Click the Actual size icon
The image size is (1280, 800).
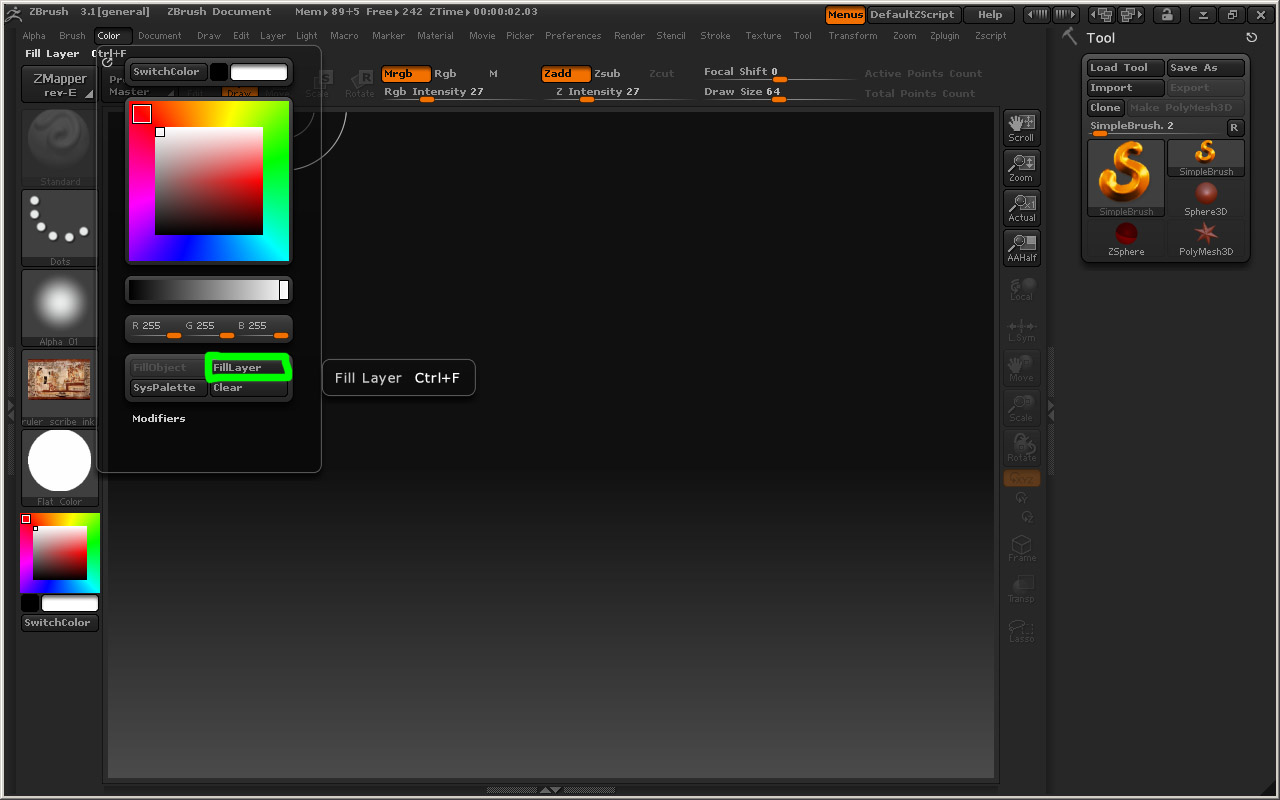click(x=1021, y=208)
